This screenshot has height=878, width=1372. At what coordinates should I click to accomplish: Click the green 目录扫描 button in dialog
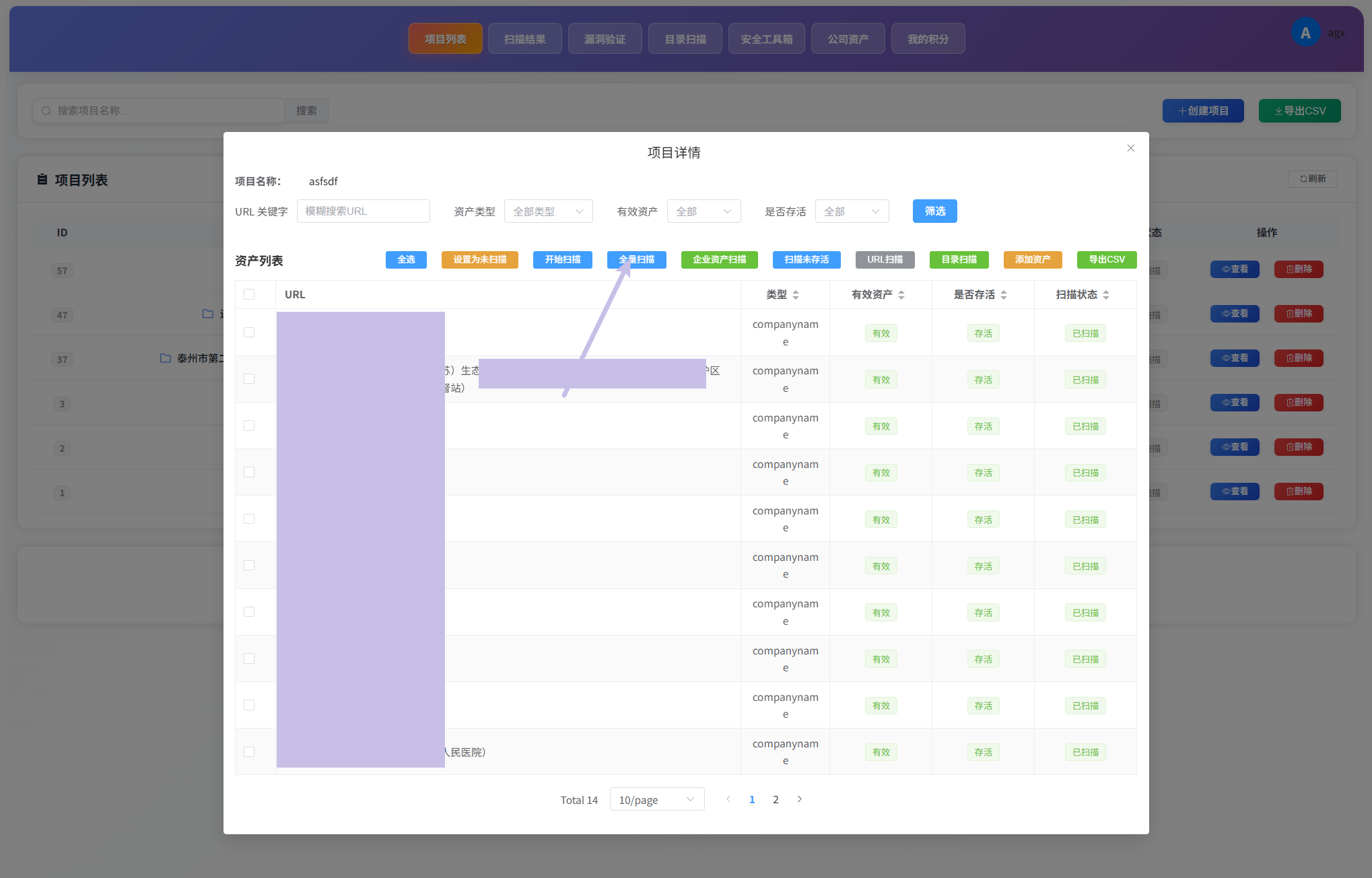[959, 260]
